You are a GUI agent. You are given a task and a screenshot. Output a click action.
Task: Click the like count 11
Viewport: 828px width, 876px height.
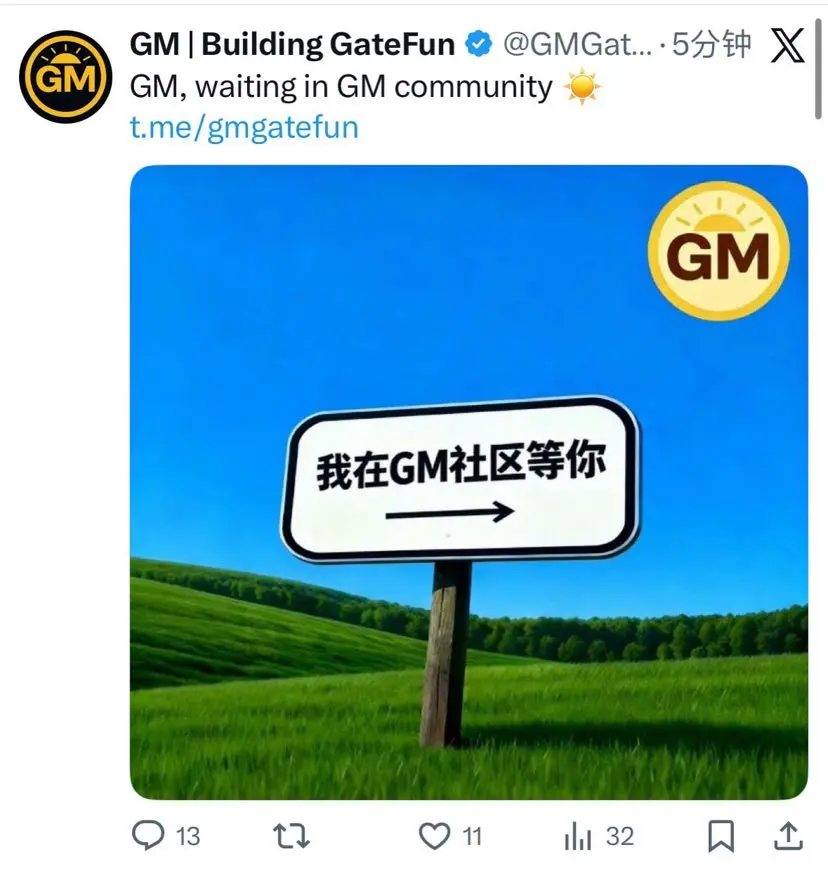(x=472, y=837)
